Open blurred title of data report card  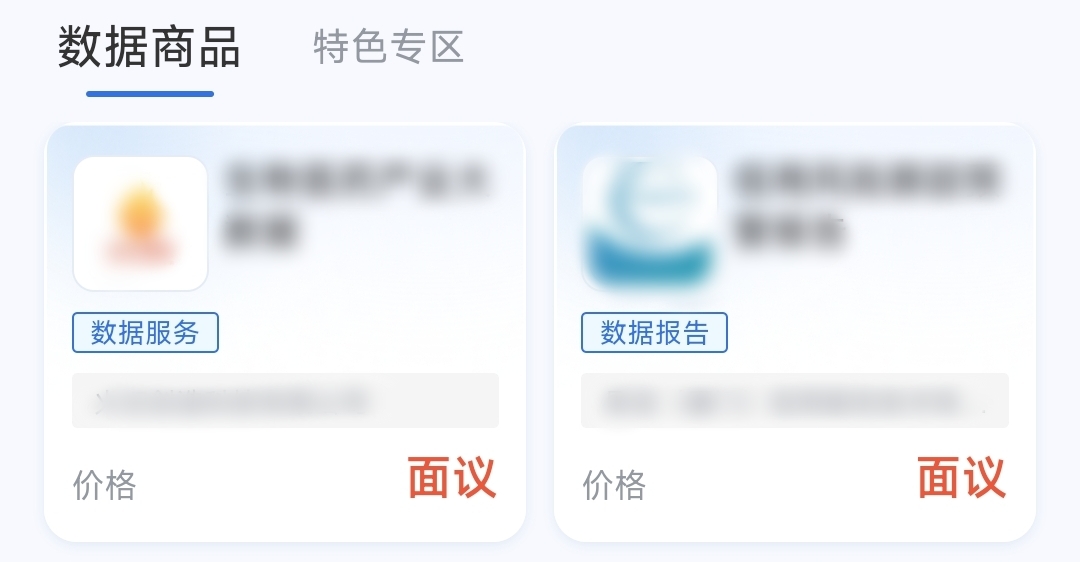866,205
